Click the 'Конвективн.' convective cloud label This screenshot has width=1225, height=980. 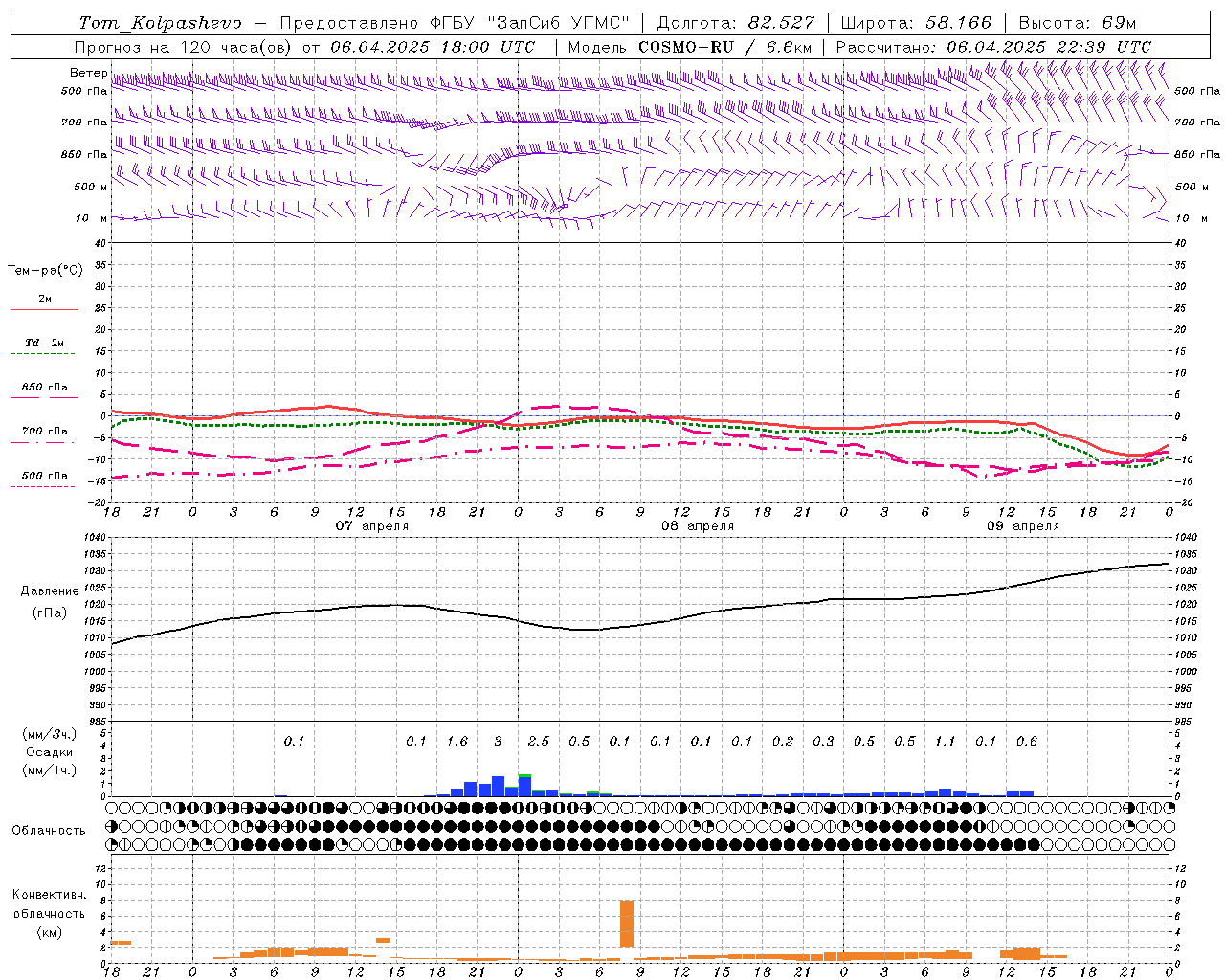[50, 895]
